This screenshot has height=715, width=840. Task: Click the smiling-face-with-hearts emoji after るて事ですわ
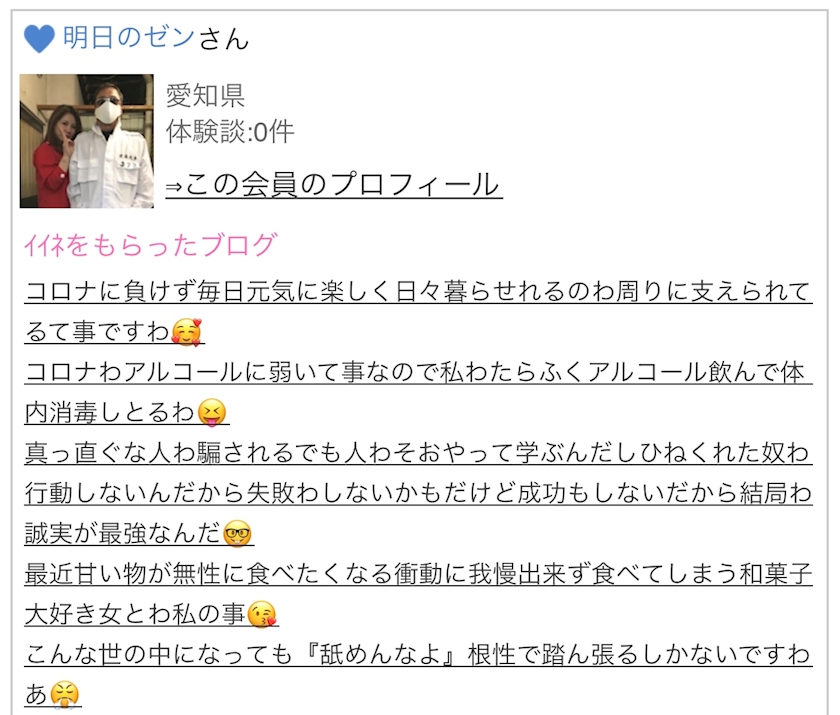(x=186, y=333)
